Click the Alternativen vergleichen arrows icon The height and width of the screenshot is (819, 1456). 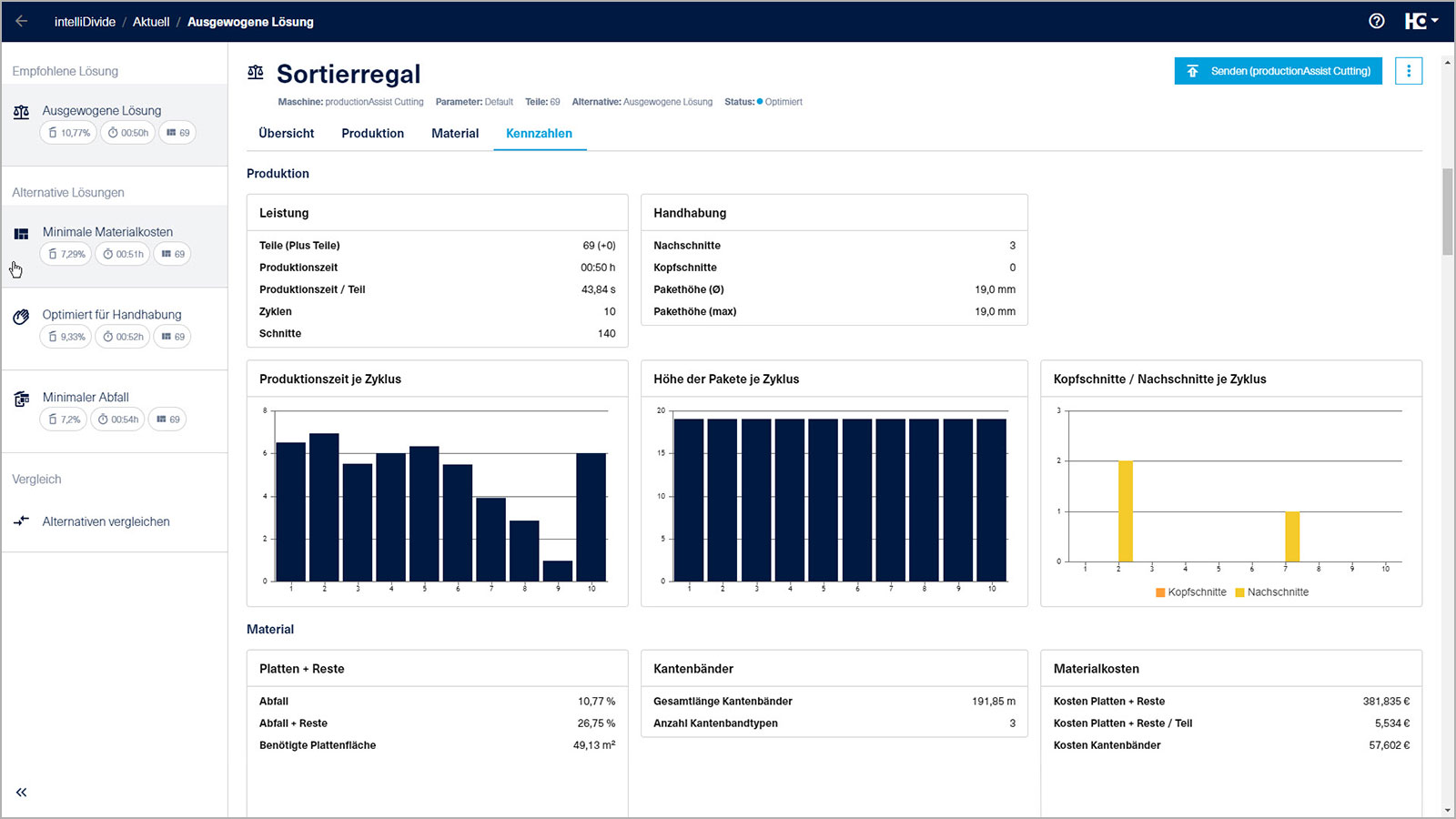[x=21, y=521]
